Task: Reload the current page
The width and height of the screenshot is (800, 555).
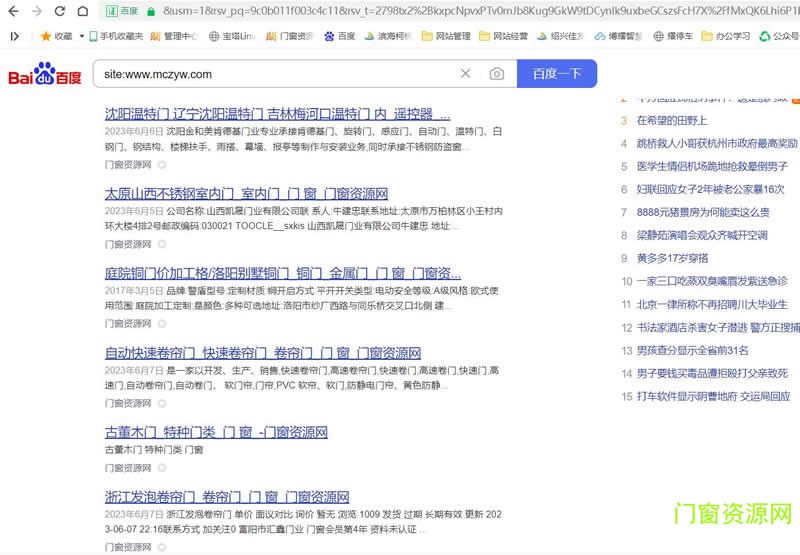Action: pos(60,11)
